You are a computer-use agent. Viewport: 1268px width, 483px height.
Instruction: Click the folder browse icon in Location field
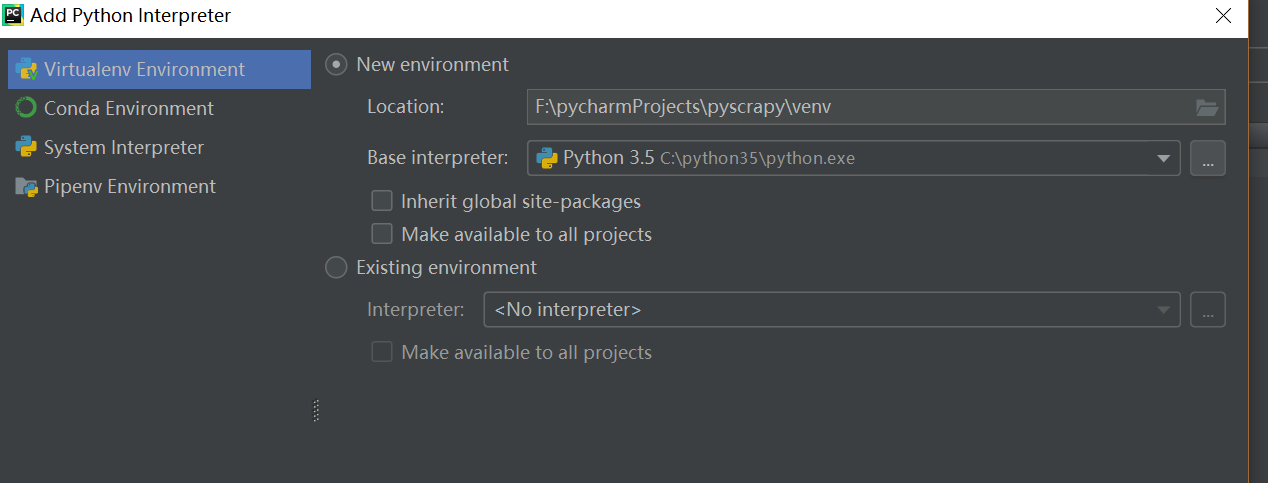(1207, 107)
